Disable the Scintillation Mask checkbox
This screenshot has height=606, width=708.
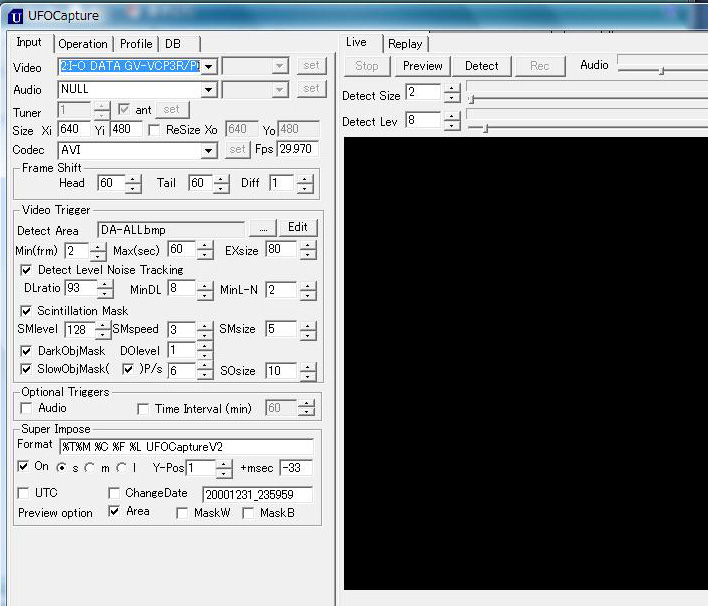click(27, 311)
